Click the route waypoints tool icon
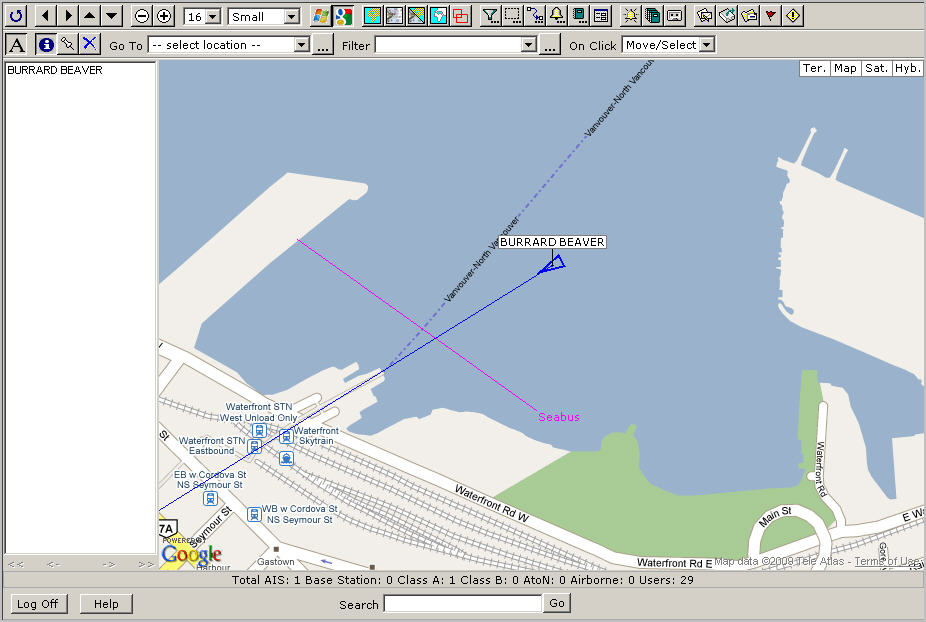Viewport: 926px width, 622px height. (x=535, y=16)
